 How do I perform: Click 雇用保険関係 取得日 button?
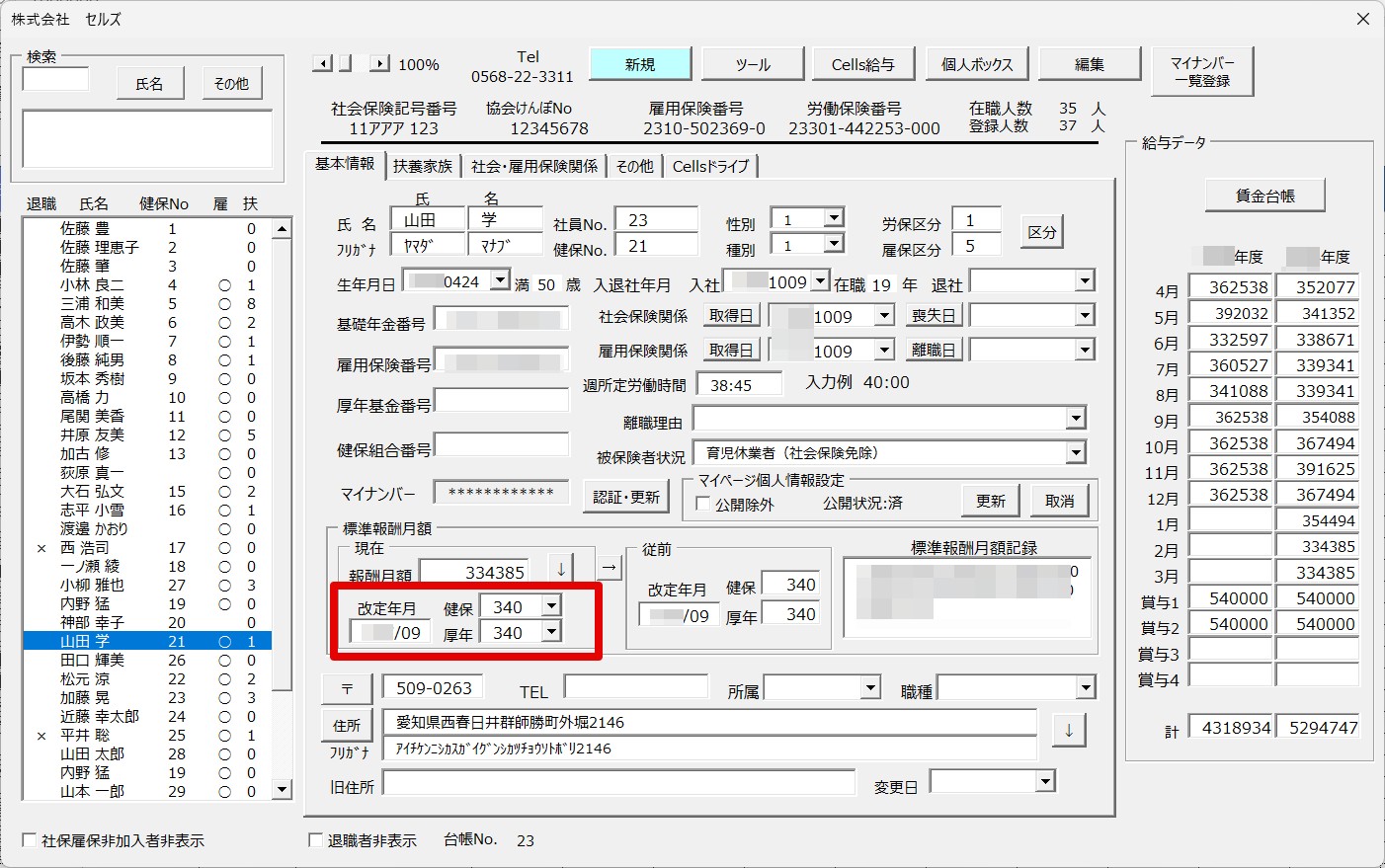click(x=731, y=350)
